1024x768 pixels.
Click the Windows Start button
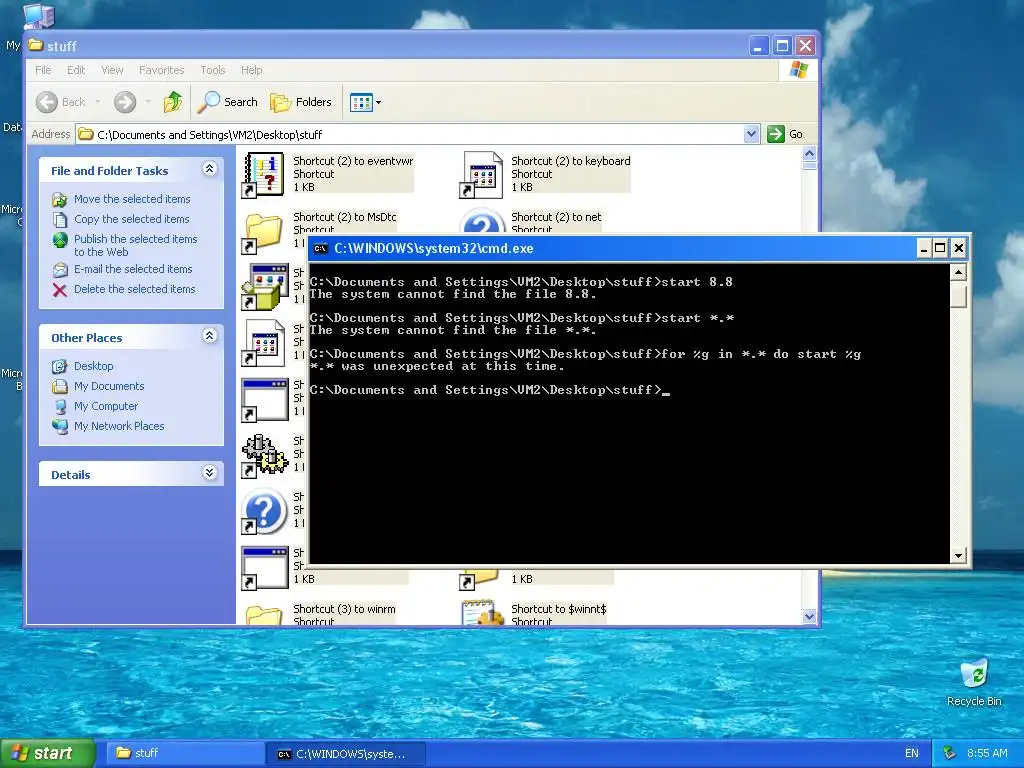48,753
